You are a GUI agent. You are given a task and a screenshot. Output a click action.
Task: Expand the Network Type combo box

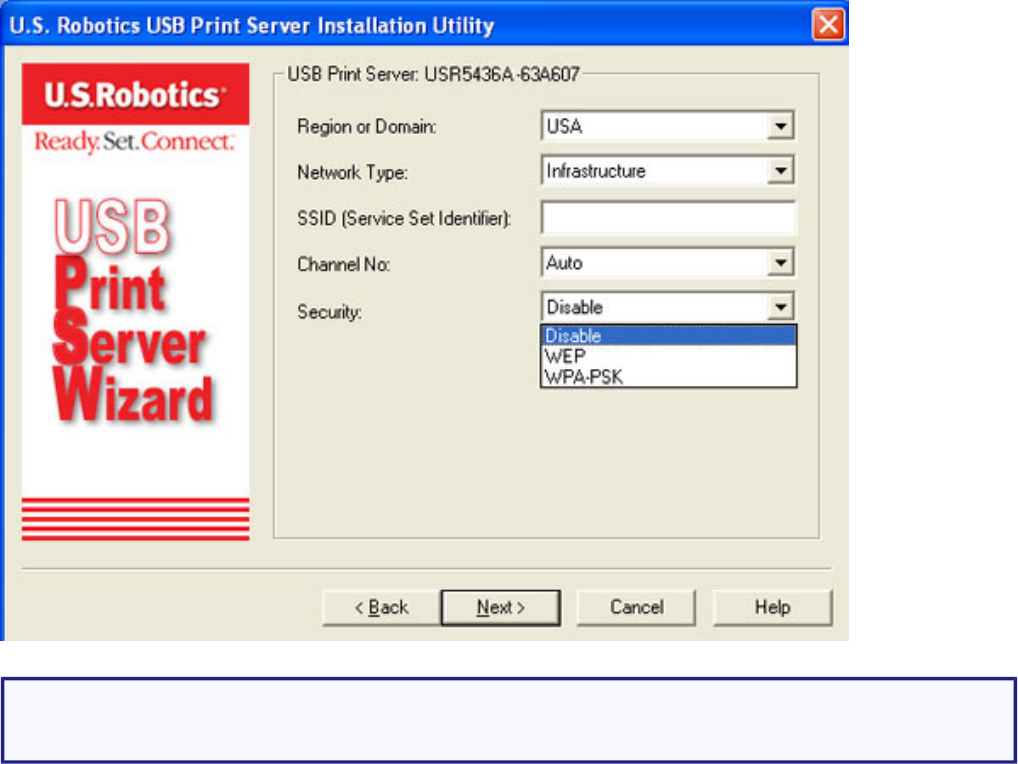pyautogui.click(x=780, y=171)
